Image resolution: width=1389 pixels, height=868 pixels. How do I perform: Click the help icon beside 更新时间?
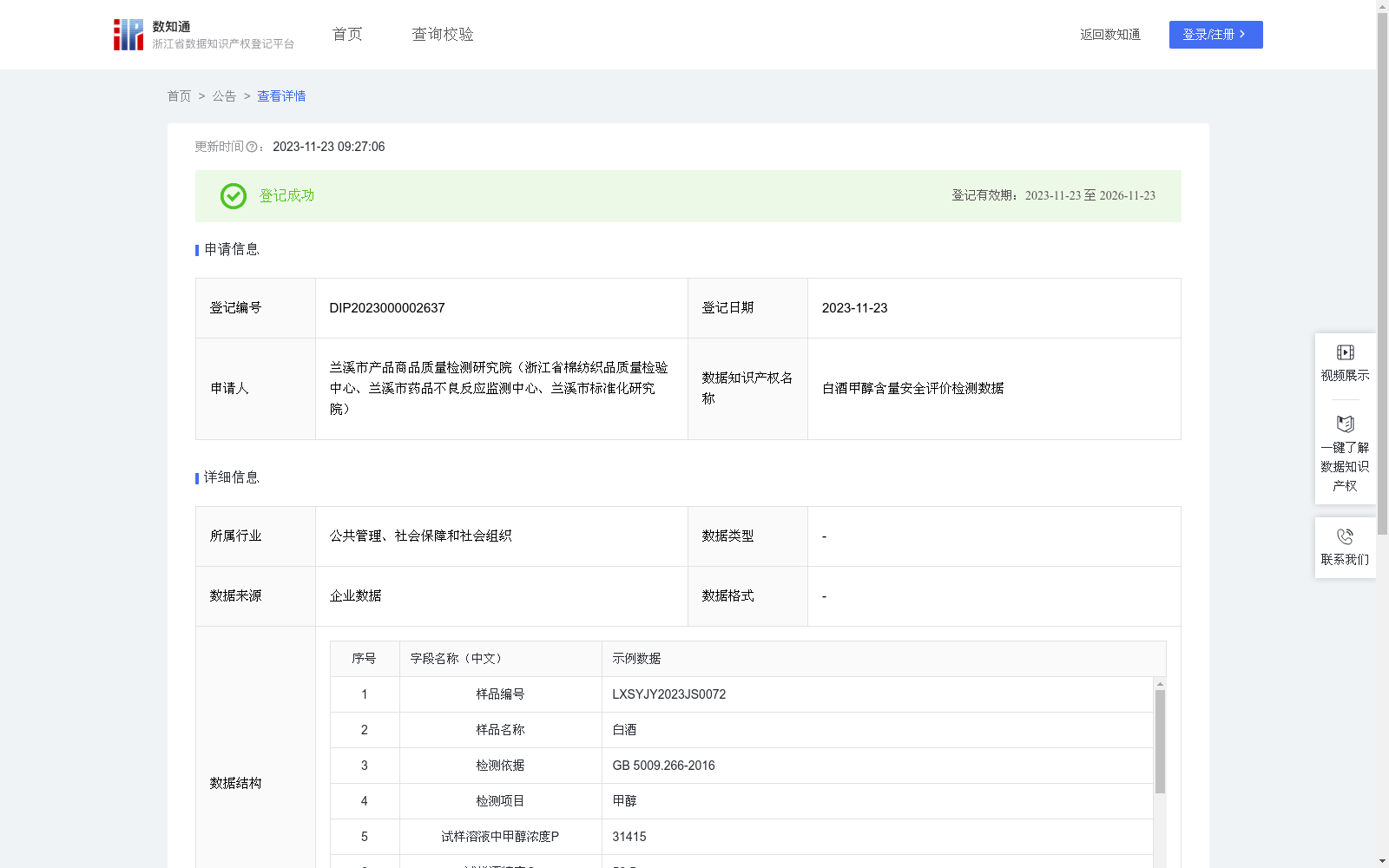[252, 148]
